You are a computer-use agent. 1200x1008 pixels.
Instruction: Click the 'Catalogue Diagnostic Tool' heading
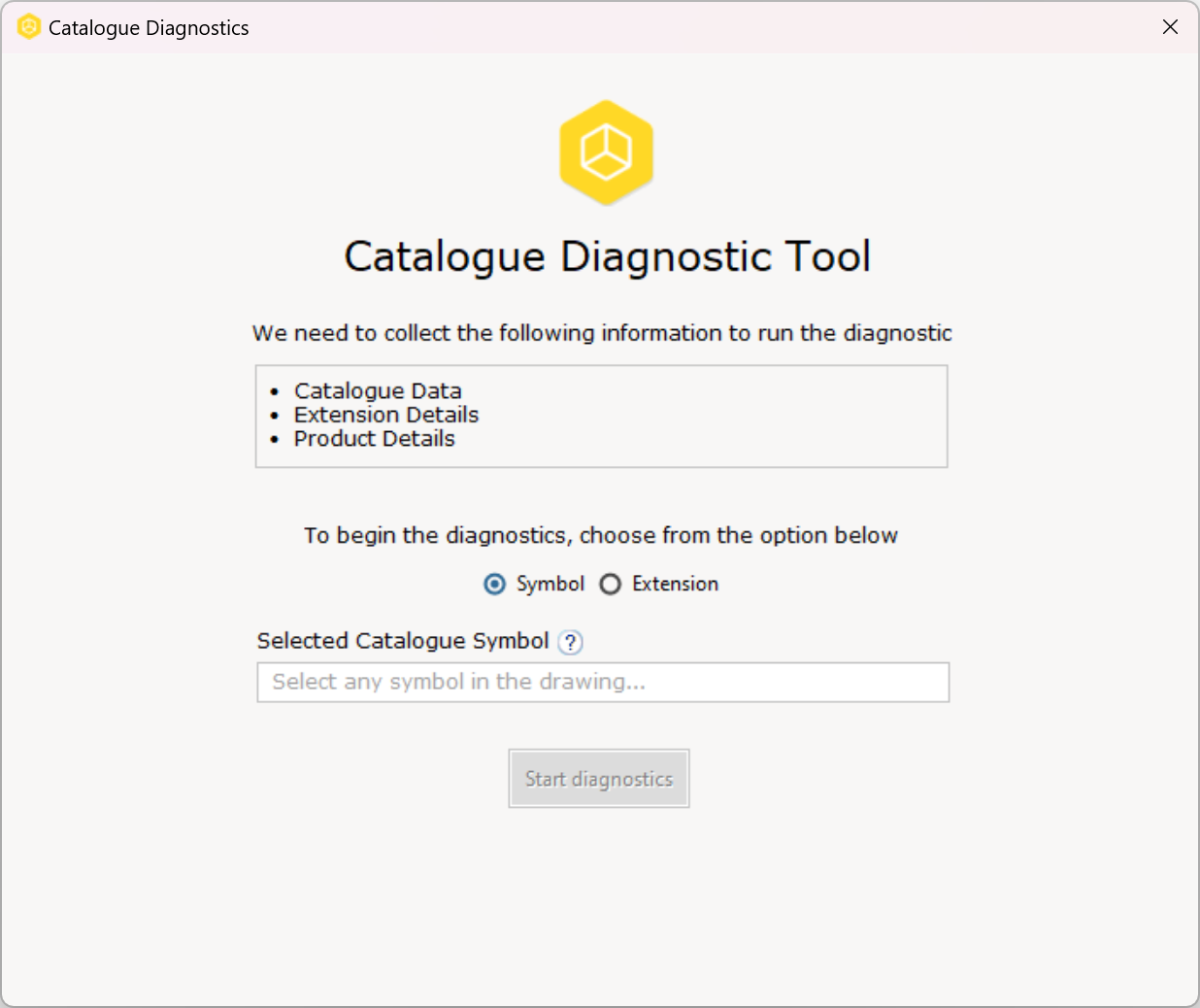pos(608,256)
